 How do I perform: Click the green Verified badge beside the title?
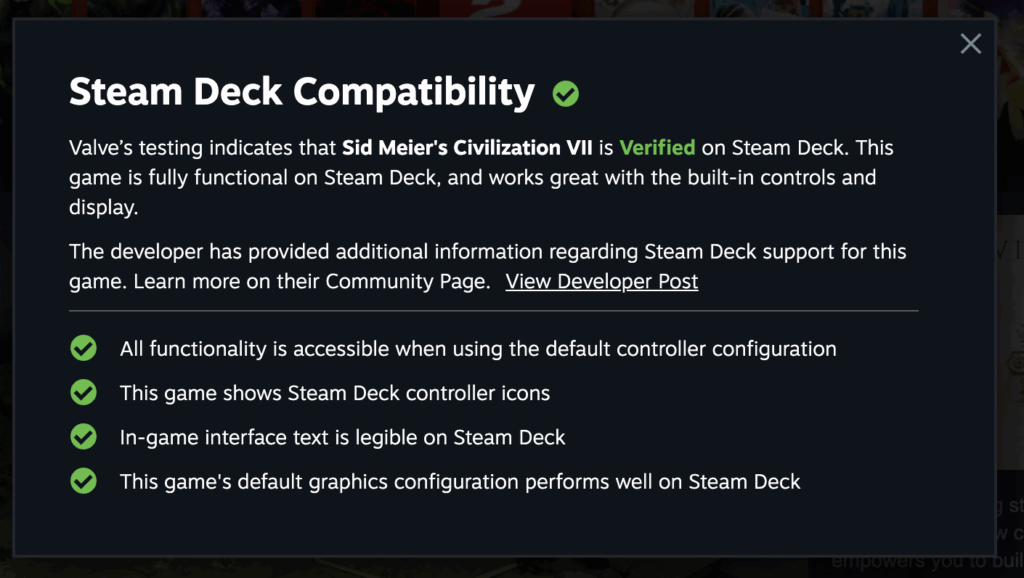pyautogui.click(x=566, y=94)
